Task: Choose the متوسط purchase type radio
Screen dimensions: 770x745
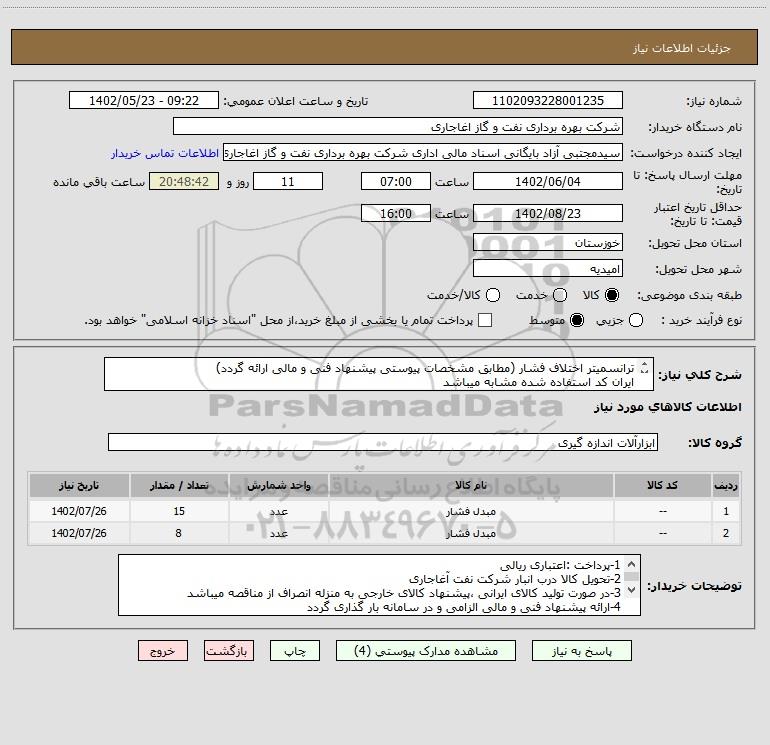Action: [x=577, y=320]
